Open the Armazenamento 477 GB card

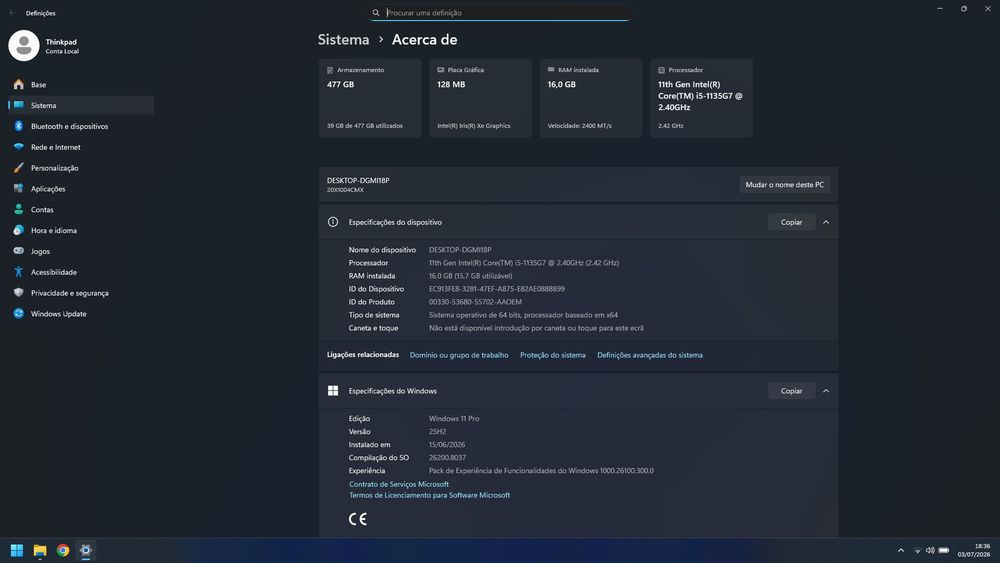[370, 98]
